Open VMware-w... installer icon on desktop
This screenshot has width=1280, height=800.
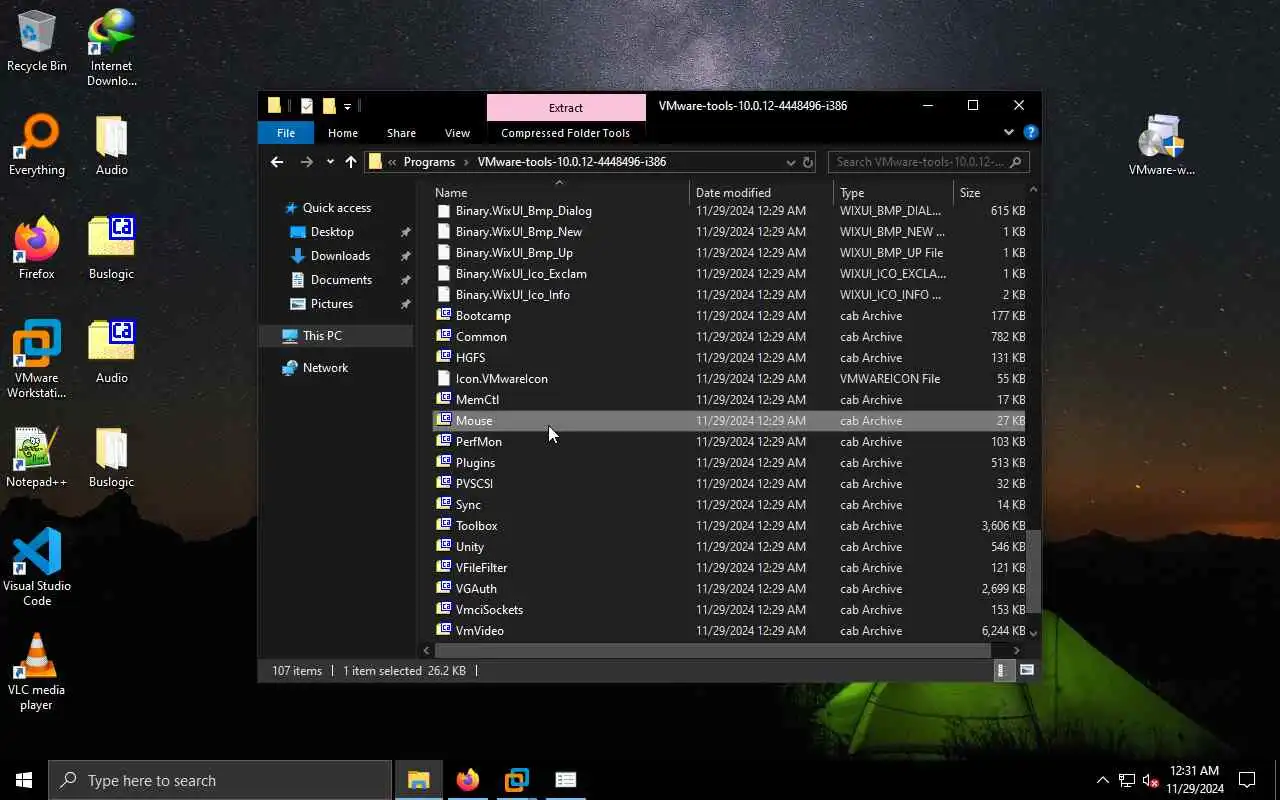point(1161,145)
